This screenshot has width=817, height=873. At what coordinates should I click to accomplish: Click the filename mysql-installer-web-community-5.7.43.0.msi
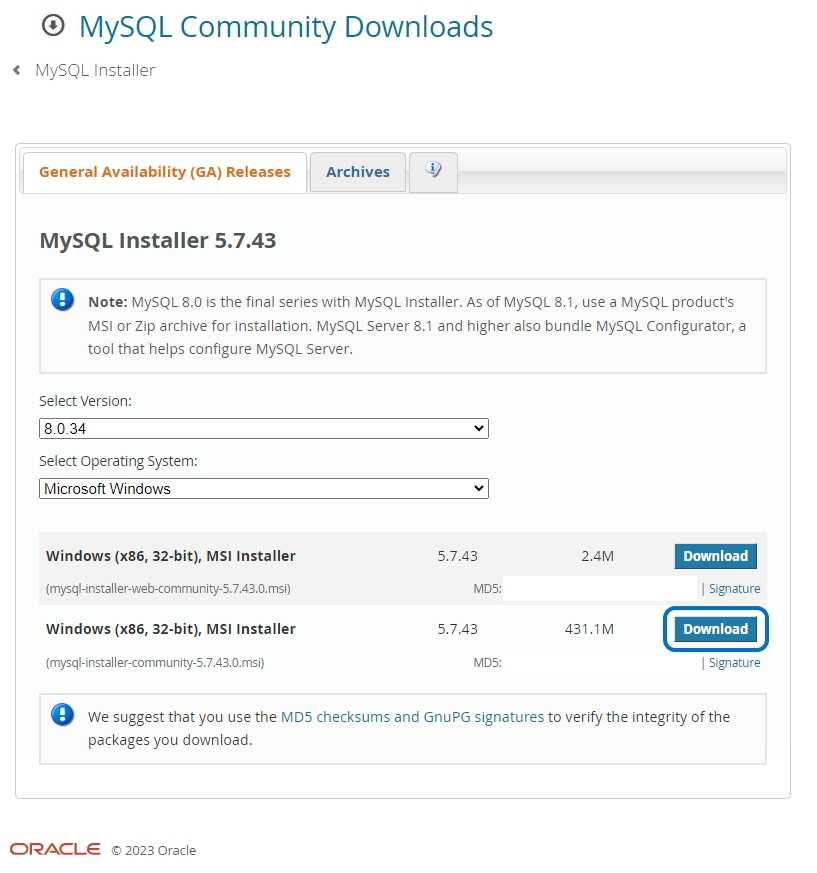(168, 588)
